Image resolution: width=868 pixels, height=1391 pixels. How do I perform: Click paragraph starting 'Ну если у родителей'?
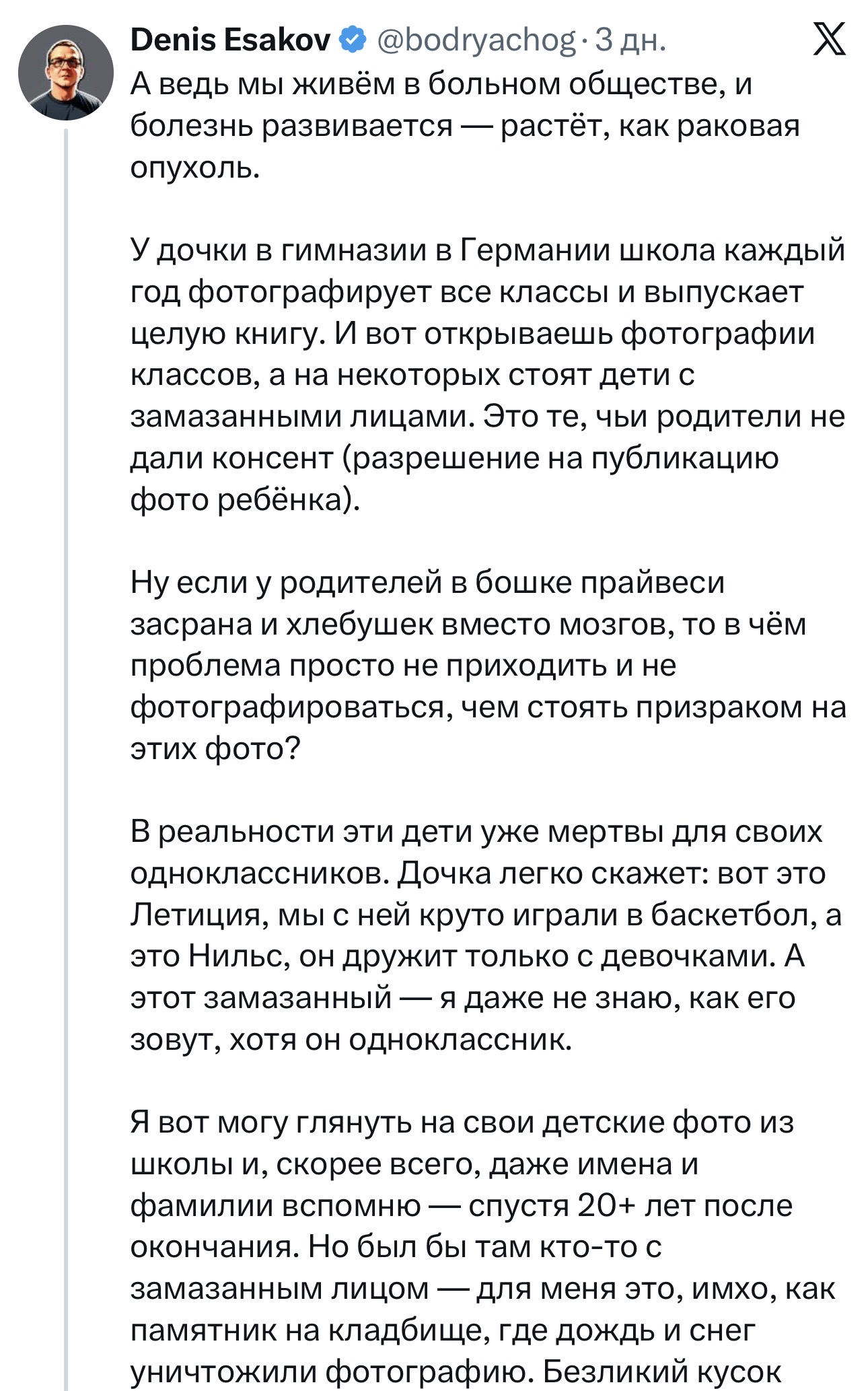(488, 666)
